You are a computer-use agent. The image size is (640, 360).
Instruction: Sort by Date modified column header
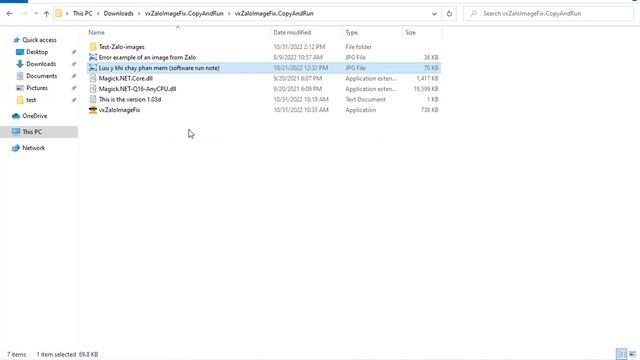292,32
